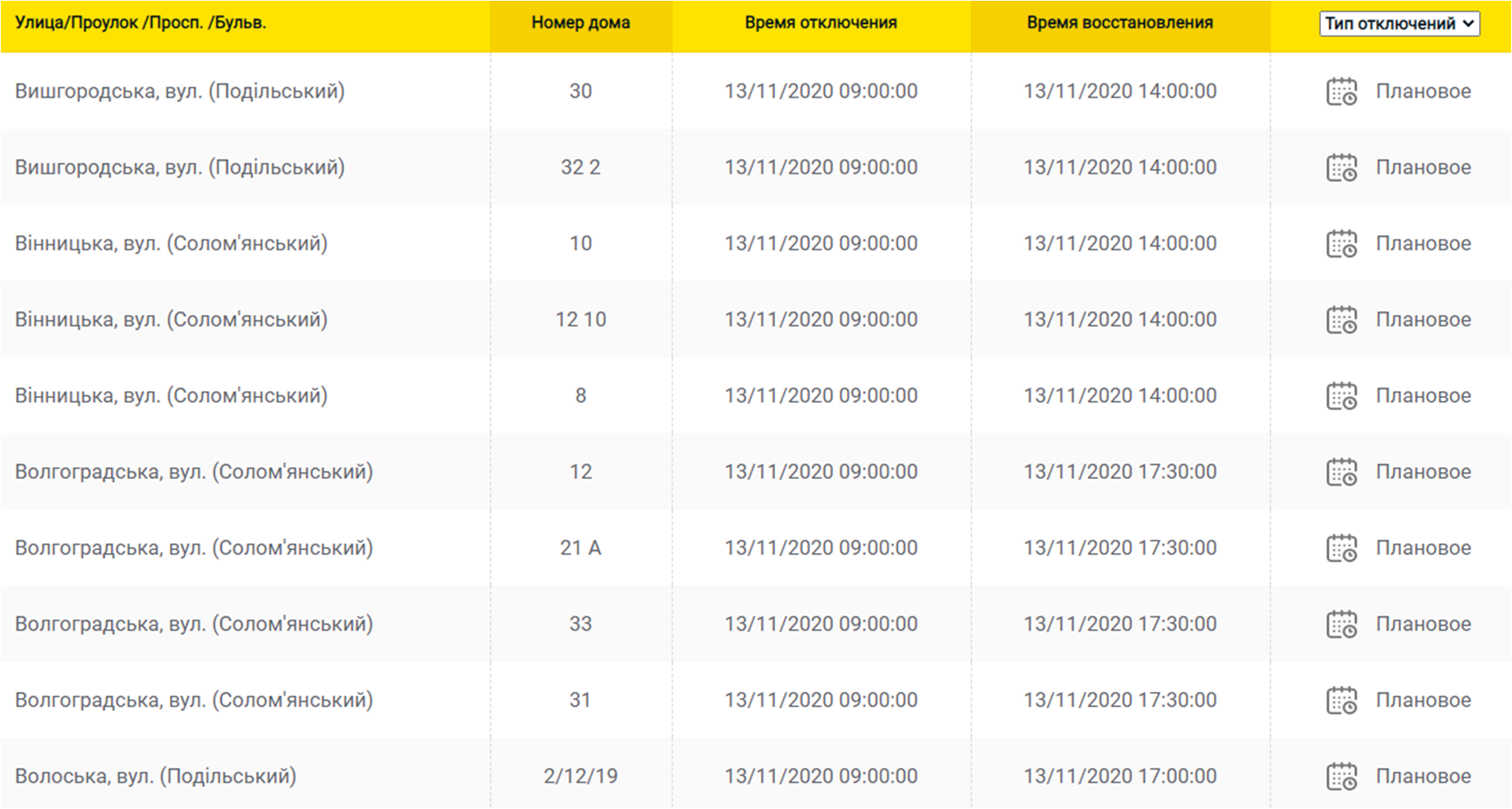Click the calendar icon in the Вишгородська 32 2 row
1512x809 pixels.
point(1341,168)
